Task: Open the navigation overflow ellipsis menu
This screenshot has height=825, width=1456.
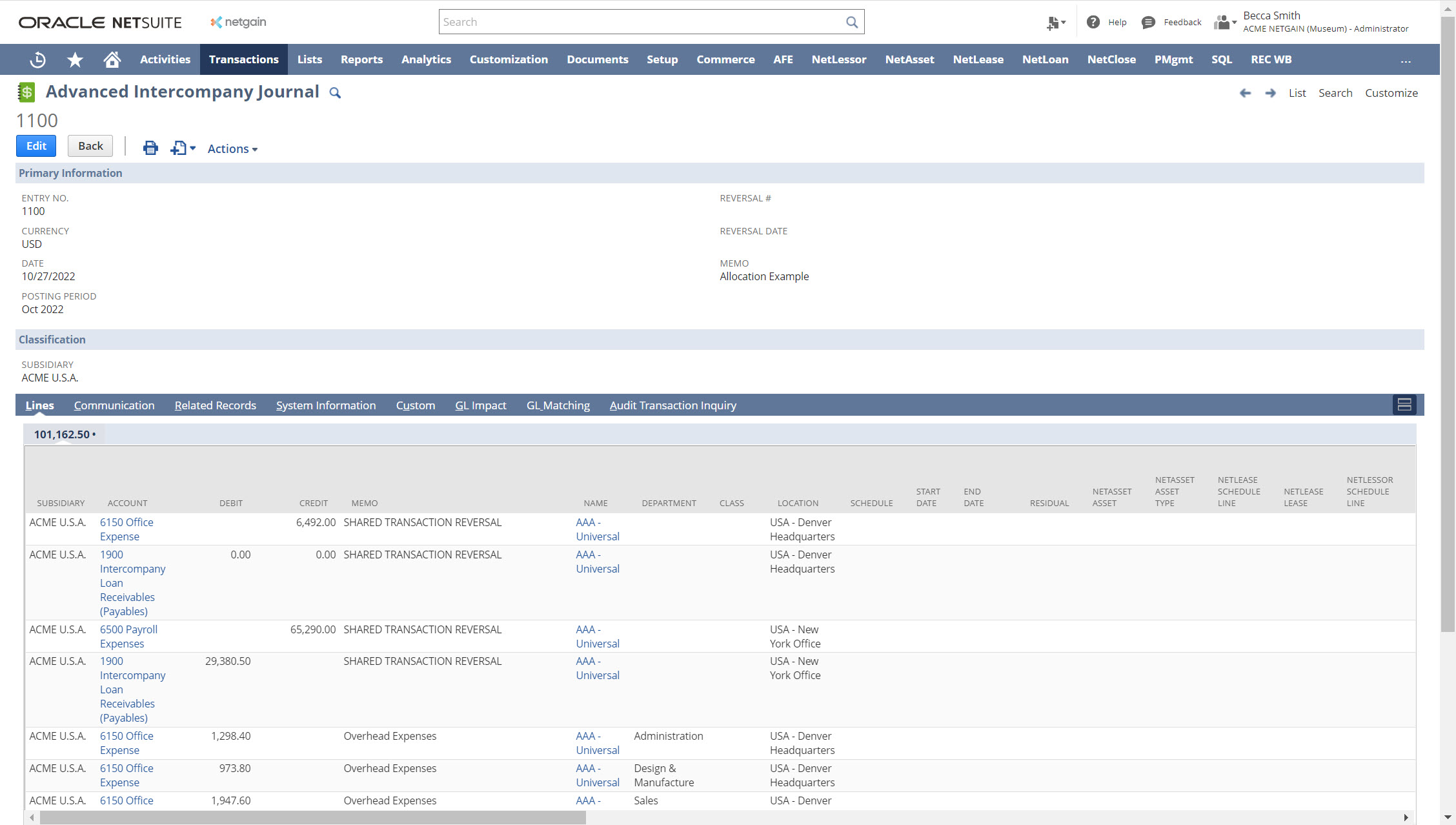Action: [1406, 60]
